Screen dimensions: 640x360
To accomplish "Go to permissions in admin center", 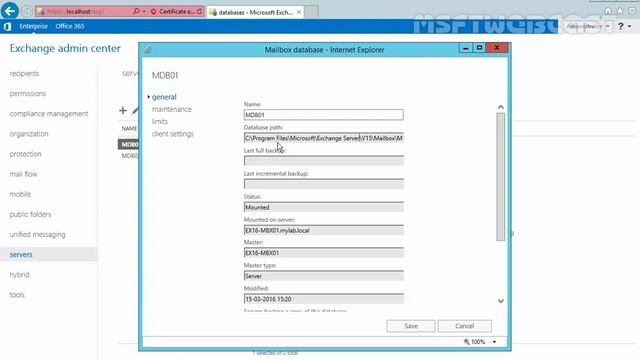I will (28, 93).
